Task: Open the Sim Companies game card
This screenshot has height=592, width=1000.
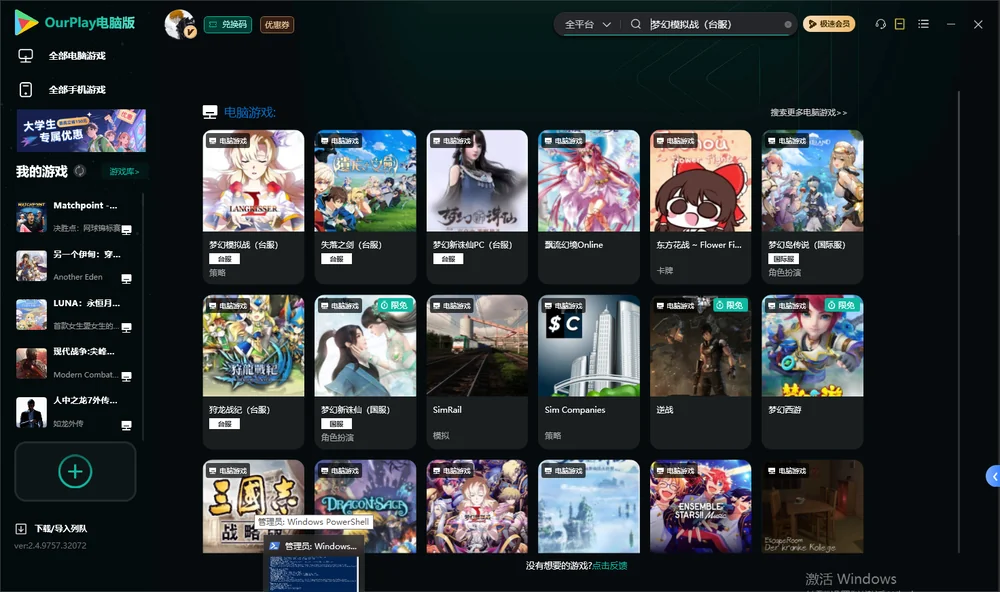Action: (589, 372)
